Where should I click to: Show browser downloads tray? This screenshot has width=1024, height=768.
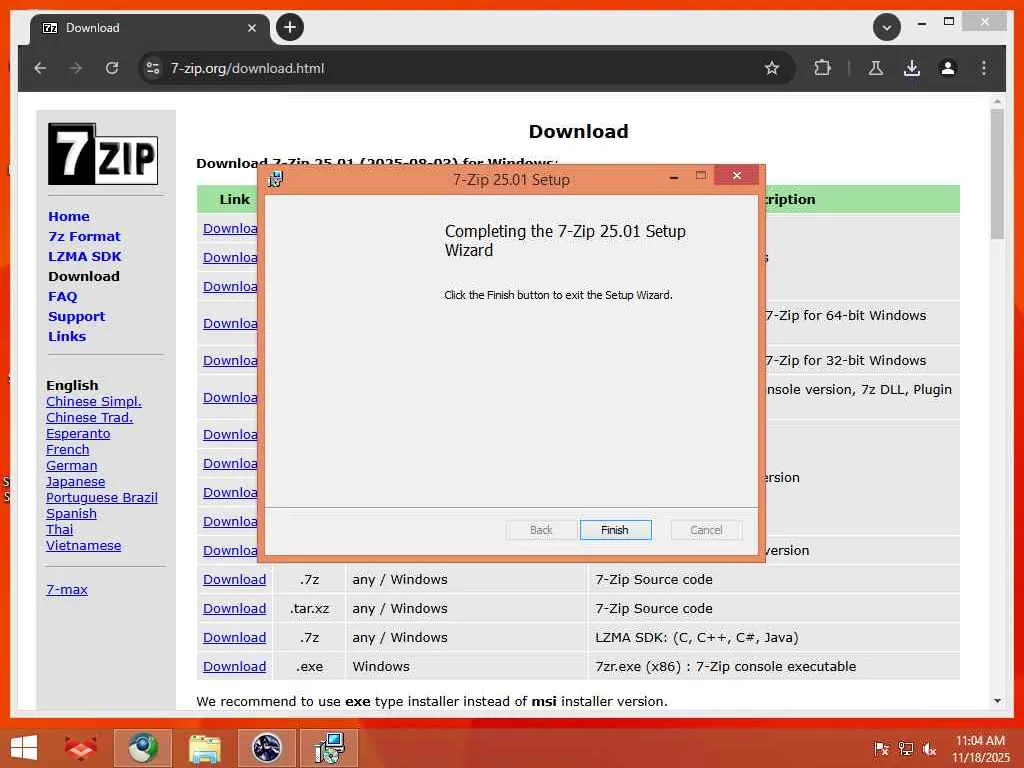[912, 68]
